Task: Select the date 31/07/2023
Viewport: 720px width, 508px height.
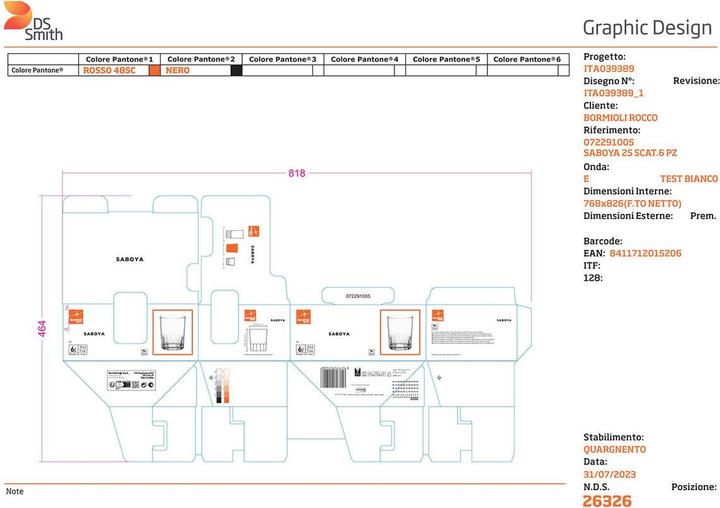Action: [x=609, y=474]
